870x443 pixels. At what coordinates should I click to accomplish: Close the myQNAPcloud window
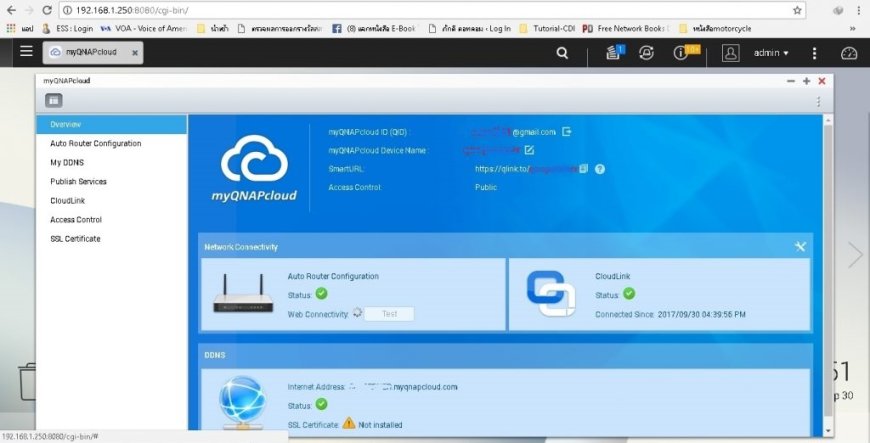(x=822, y=81)
